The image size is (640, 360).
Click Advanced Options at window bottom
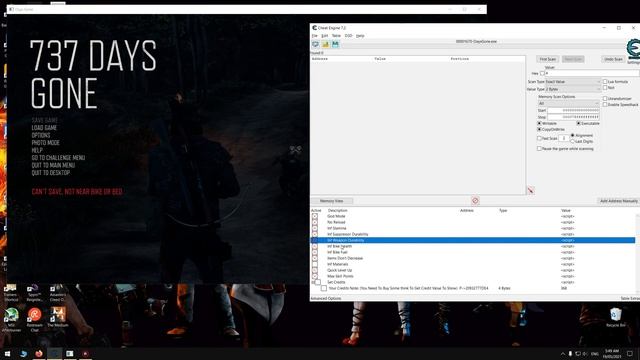(x=326, y=299)
